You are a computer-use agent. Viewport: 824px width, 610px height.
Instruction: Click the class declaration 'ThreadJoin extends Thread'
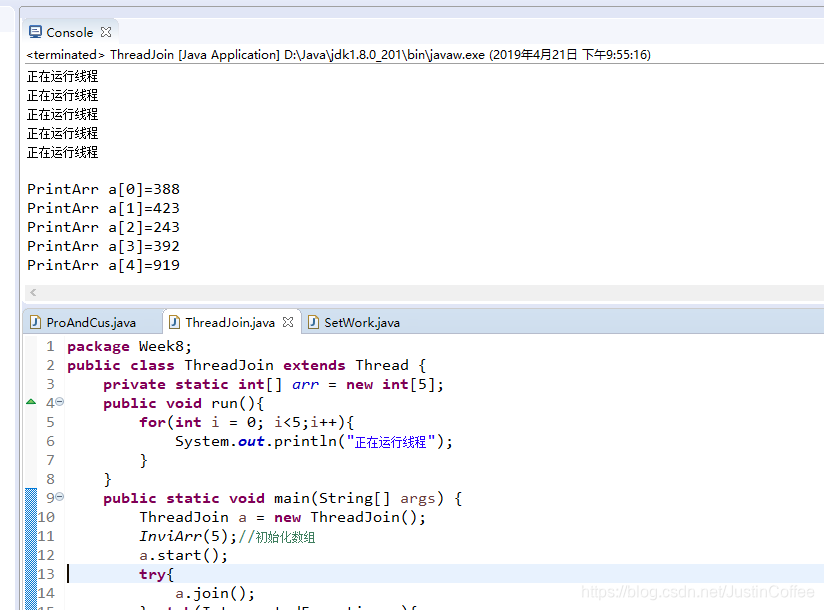tap(296, 365)
